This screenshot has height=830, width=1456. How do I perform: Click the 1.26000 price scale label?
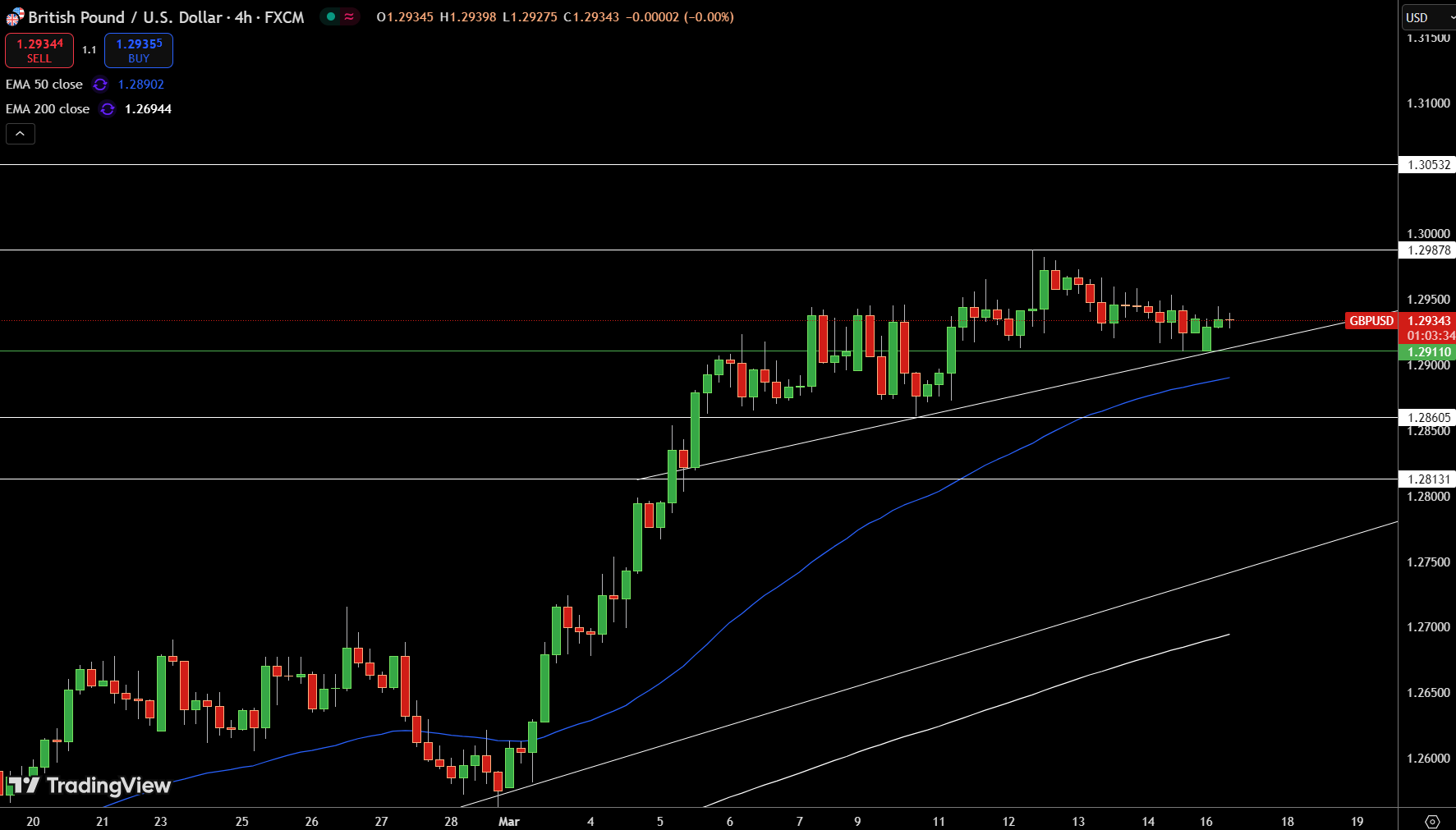1428,759
